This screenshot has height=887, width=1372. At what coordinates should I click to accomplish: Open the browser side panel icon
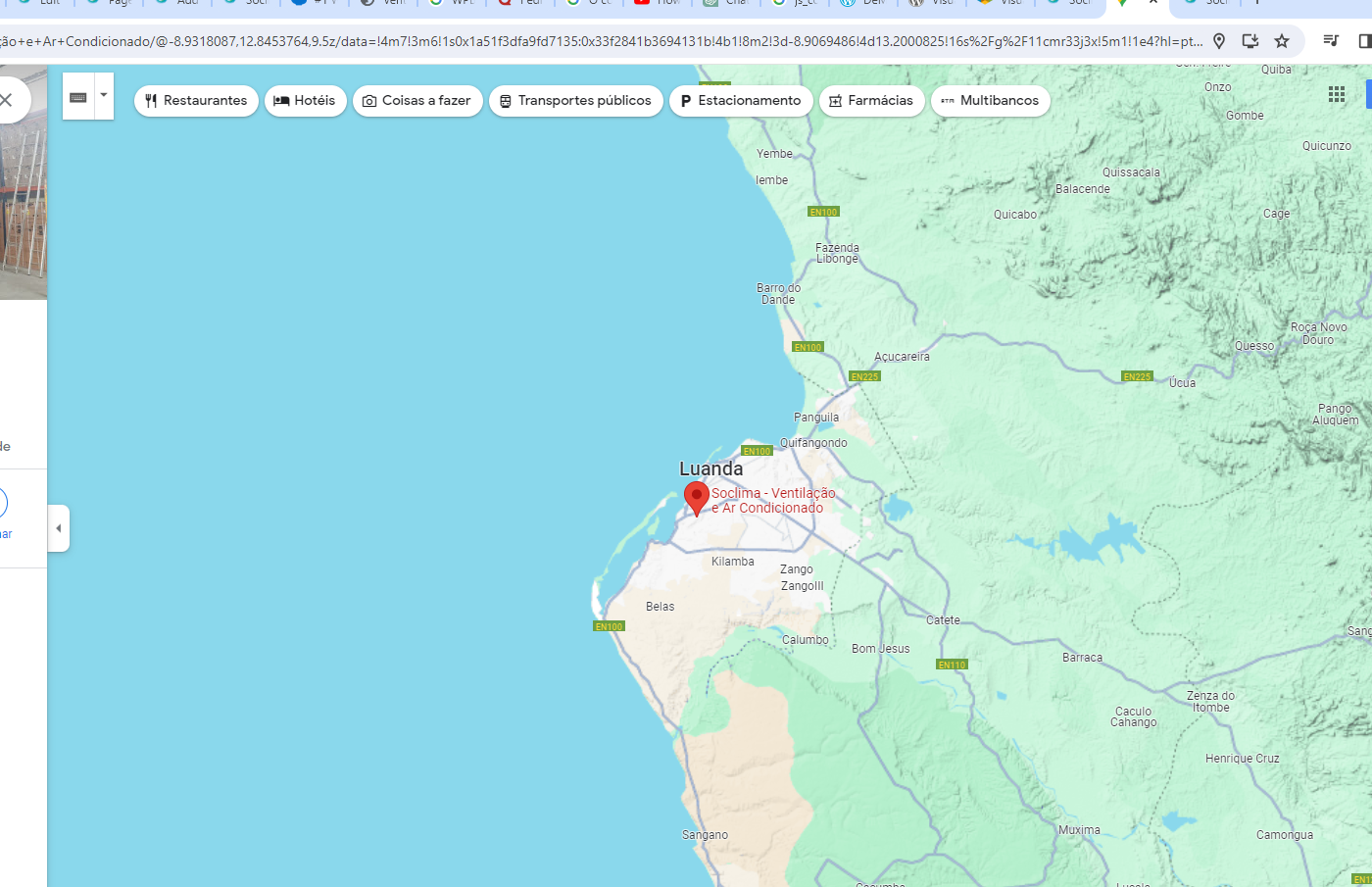[x=1364, y=41]
